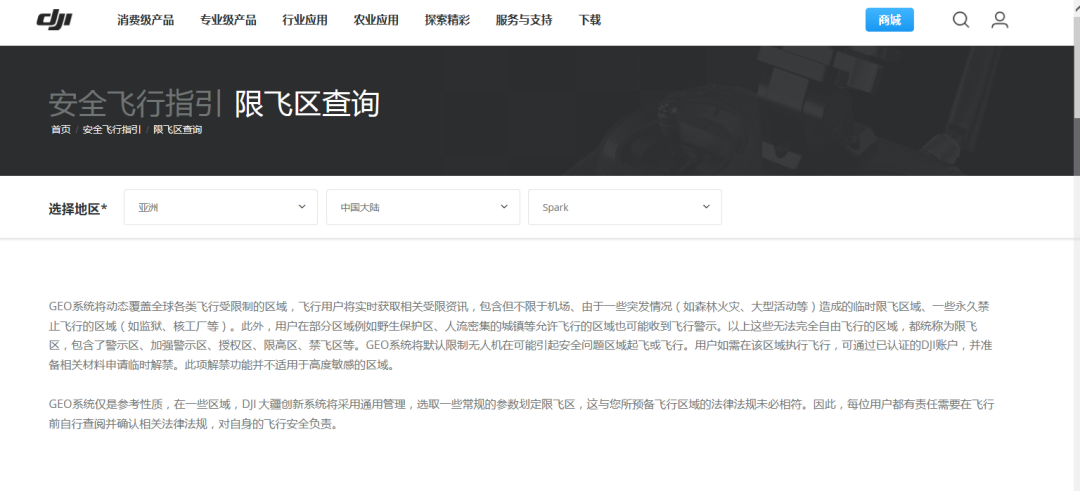Click the 安全飞行指引 banner heading
Image resolution: width=1080 pixels, height=491 pixels.
(x=135, y=104)
